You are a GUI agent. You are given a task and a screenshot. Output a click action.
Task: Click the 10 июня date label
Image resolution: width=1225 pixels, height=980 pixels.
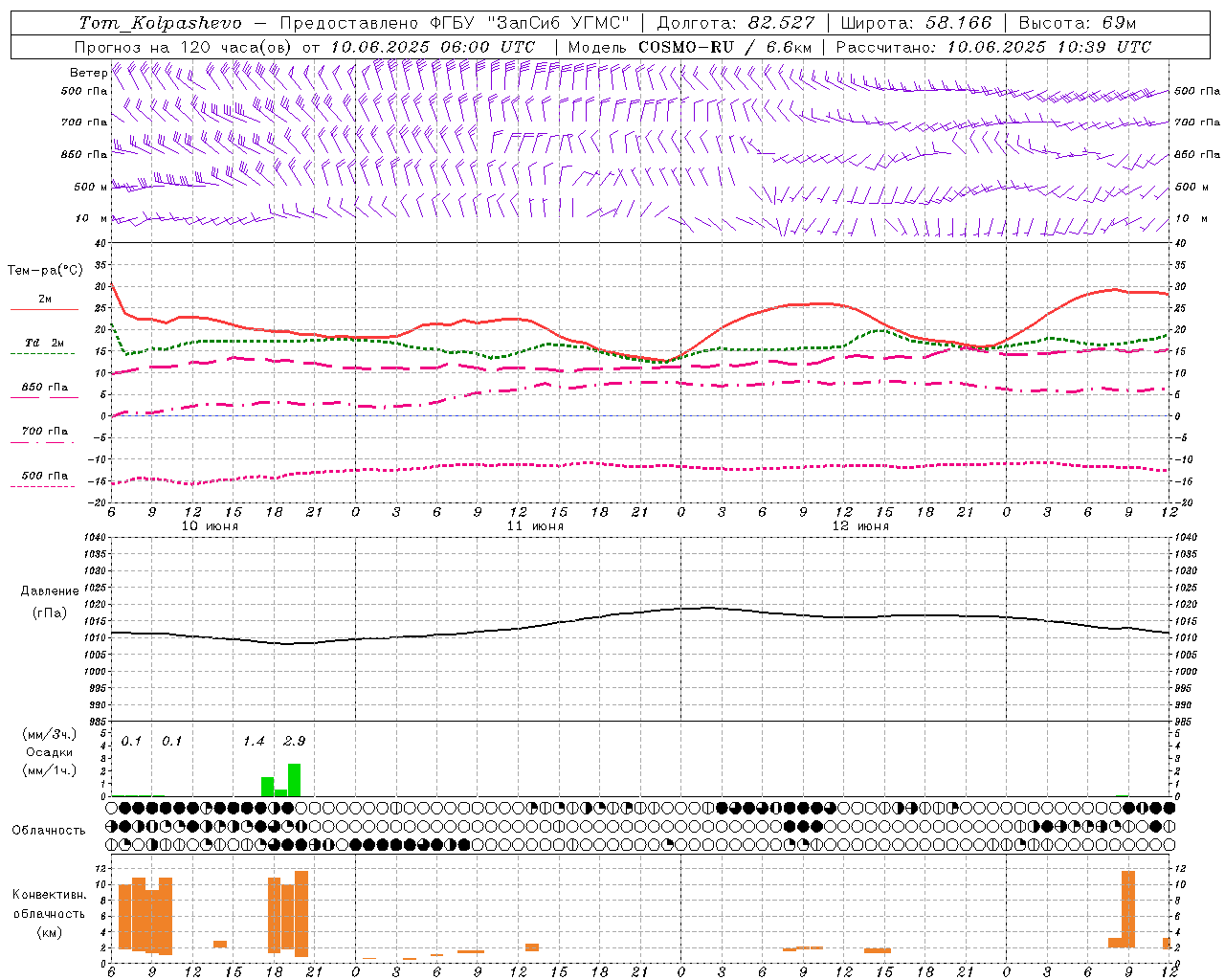tap(211, 526)
